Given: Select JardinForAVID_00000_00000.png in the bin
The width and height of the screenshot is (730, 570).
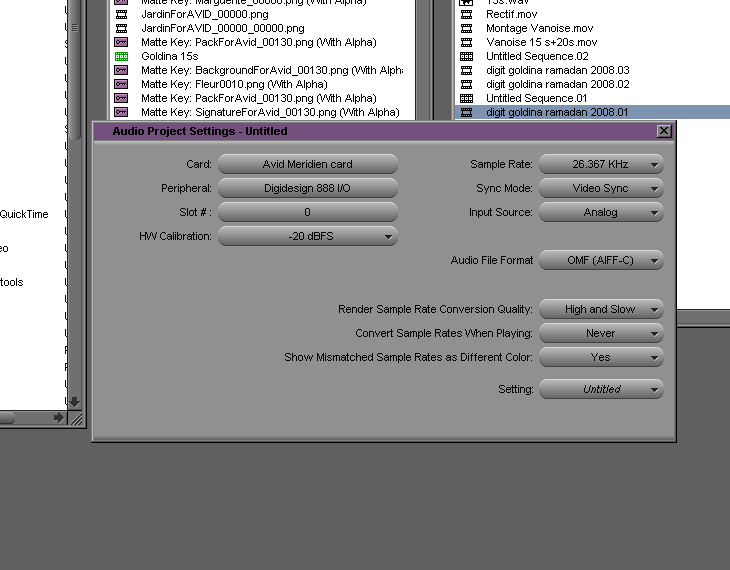Looking at the screenshot, I should tap(223, 28).
